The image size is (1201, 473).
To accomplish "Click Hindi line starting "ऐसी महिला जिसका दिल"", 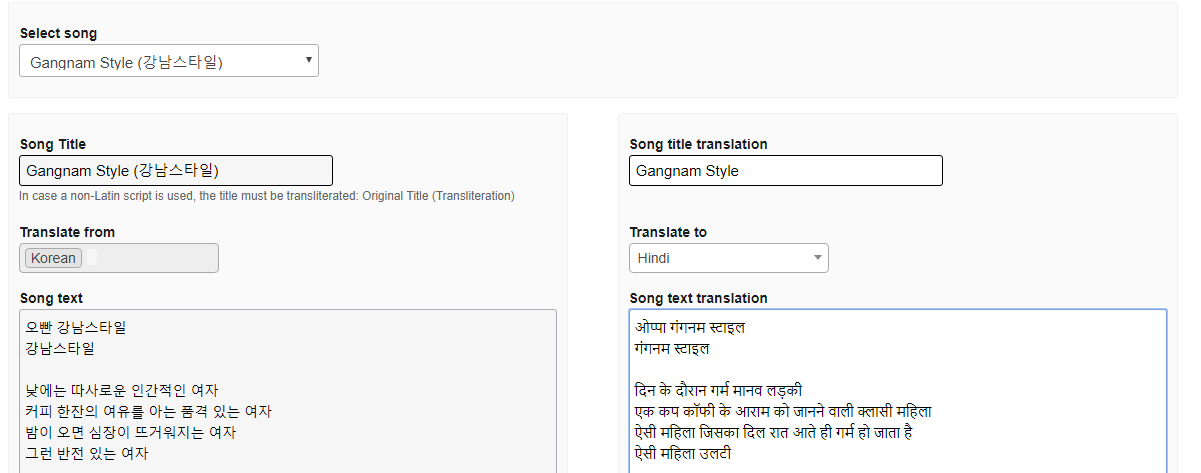I will pos(772,433).
